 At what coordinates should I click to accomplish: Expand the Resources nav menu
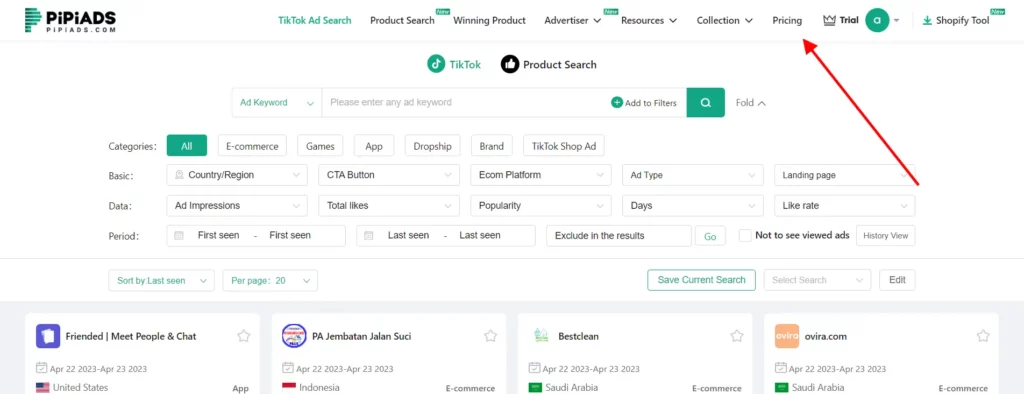649,20
